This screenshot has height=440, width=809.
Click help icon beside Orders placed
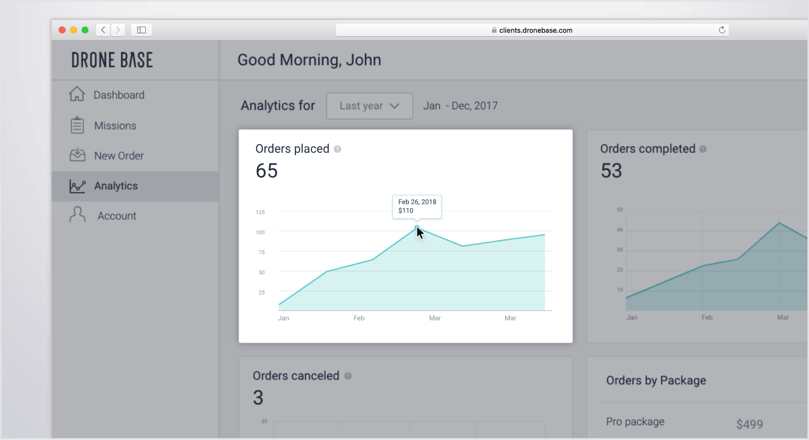pyautogui.click(x=337, y=149)
